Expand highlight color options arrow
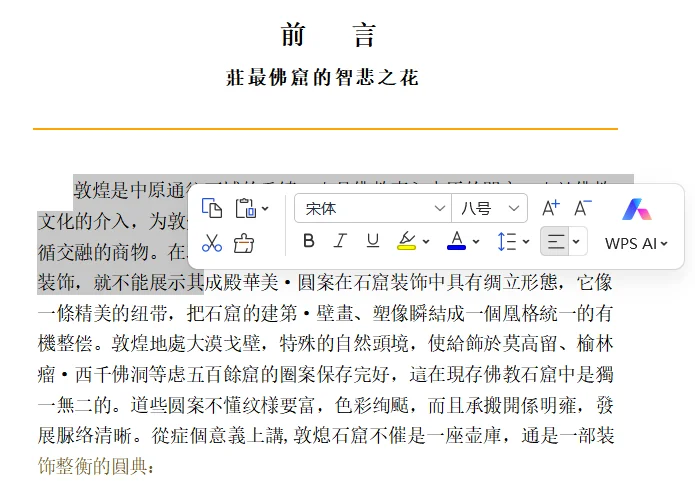 tap(426, 242)
